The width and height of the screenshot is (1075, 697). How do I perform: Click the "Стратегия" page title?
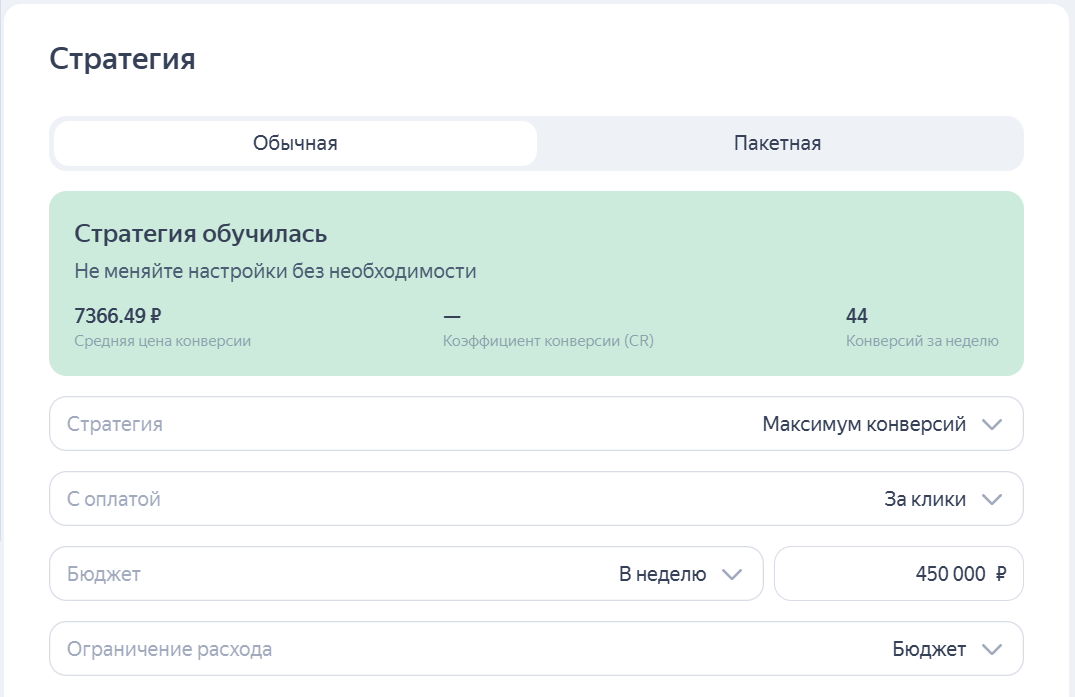(123, 58)
